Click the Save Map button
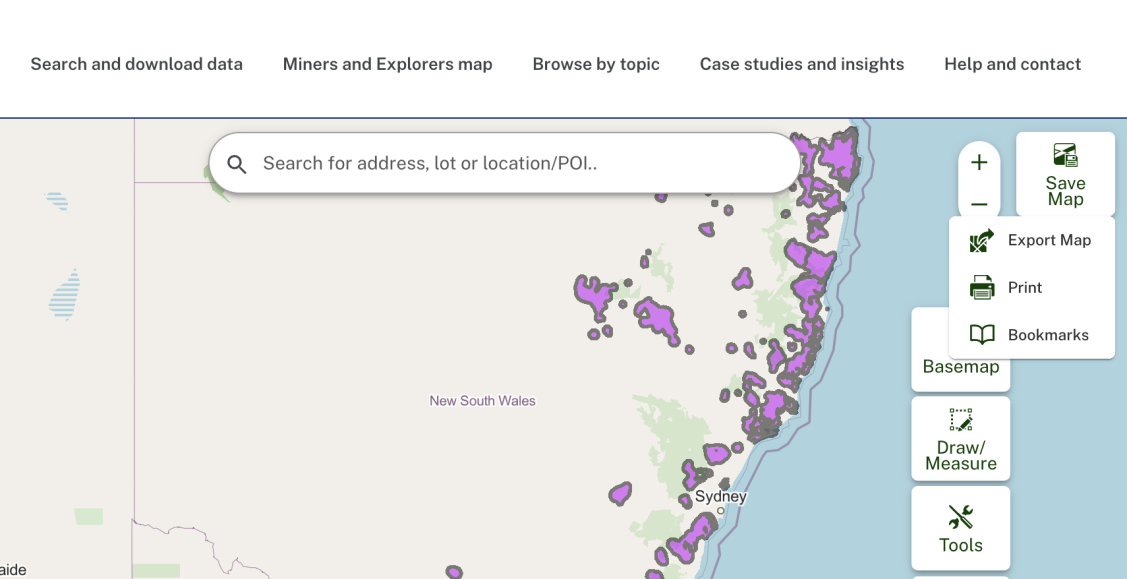 (1065, 175)
